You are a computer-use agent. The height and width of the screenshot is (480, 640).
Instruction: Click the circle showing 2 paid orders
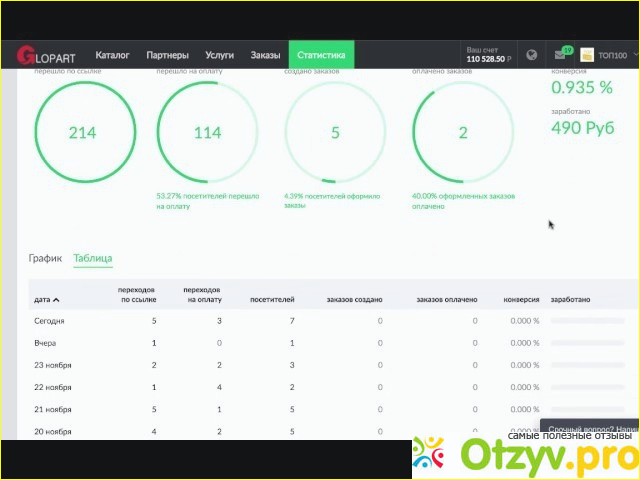click(462, 133)
